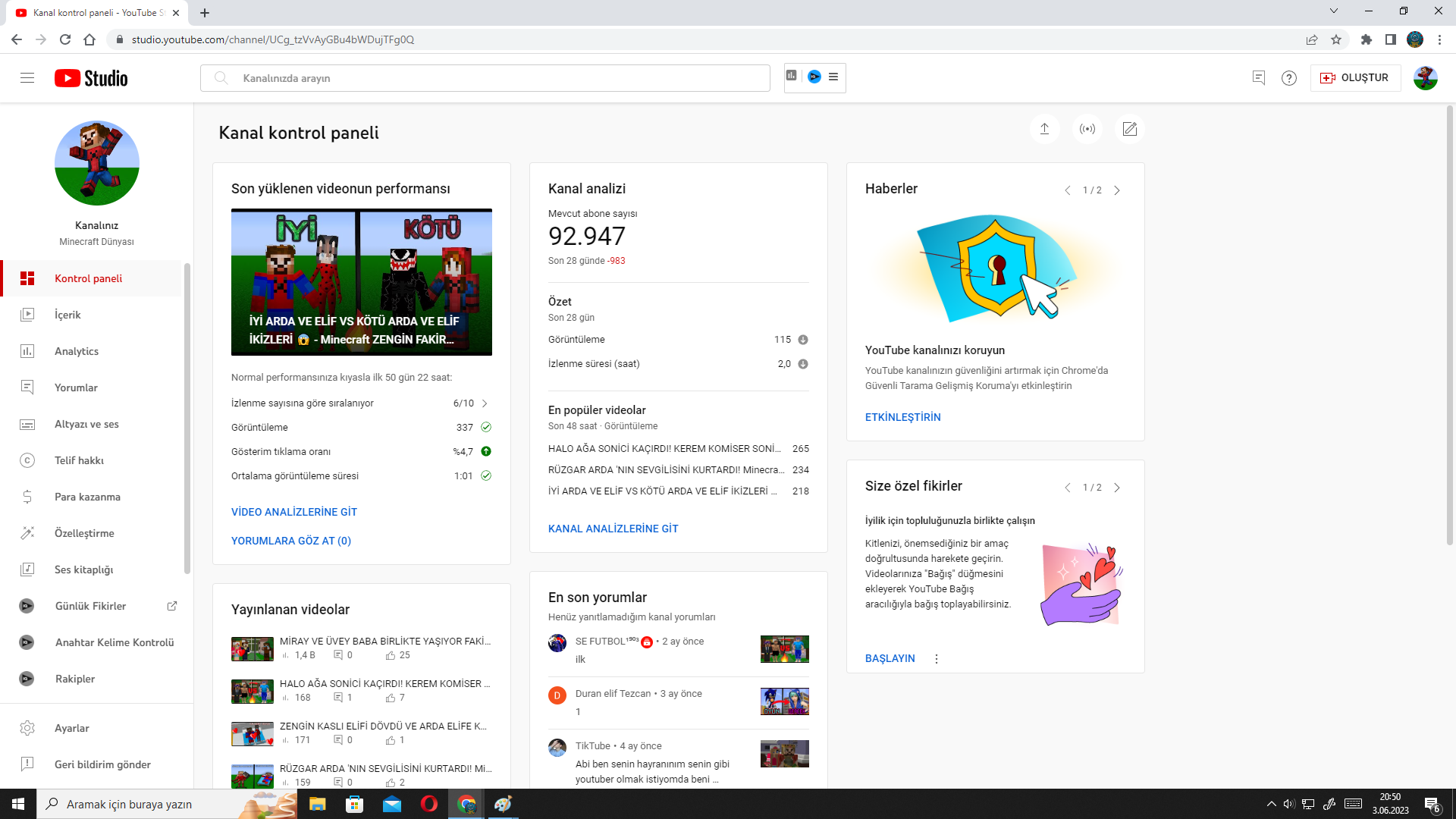Open the Windows Start menu
Image resolution: width=1456 pixels, height=819 pixels.
pyautogui.click(x=18, y=804)
